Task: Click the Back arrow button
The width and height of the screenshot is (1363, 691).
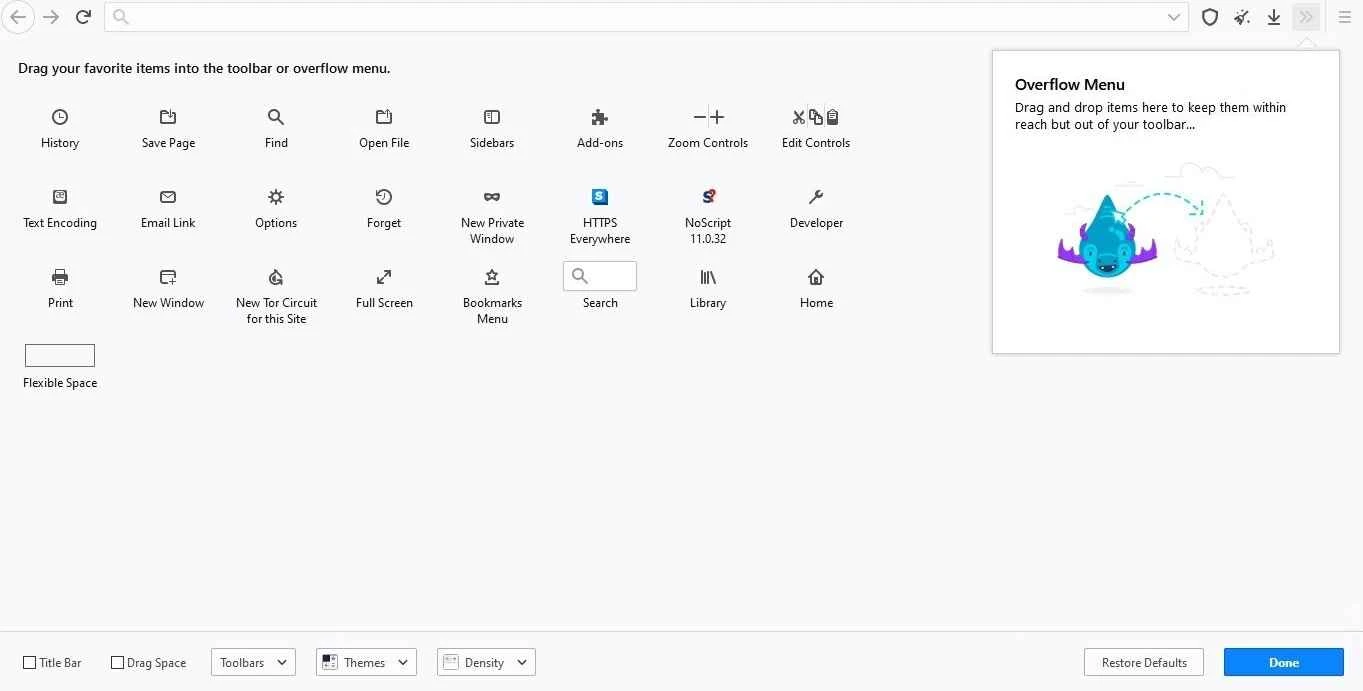Action: pyautogui.click(x=18, y=17)
